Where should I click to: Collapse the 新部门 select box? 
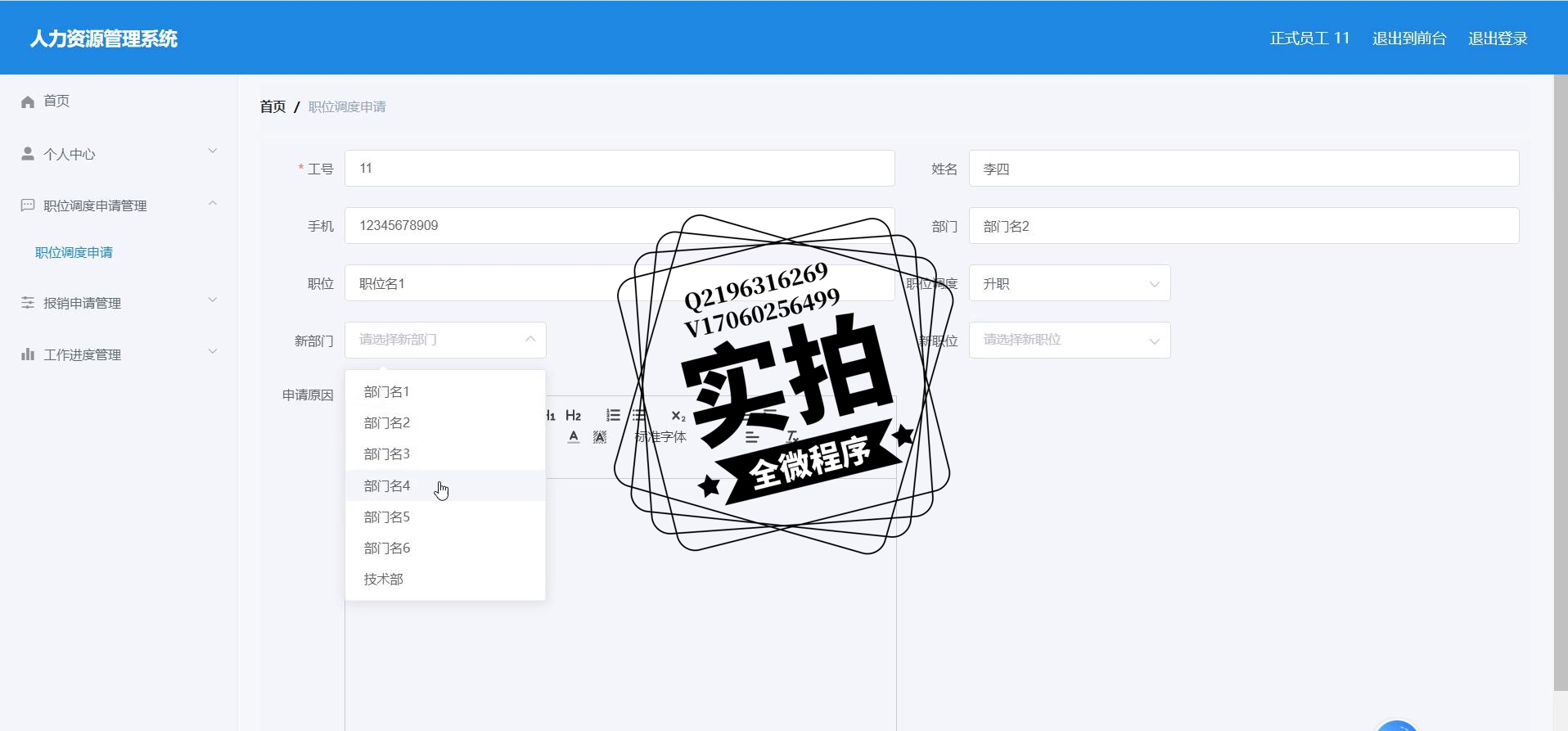pyautogui.click(x=445, y=340)
